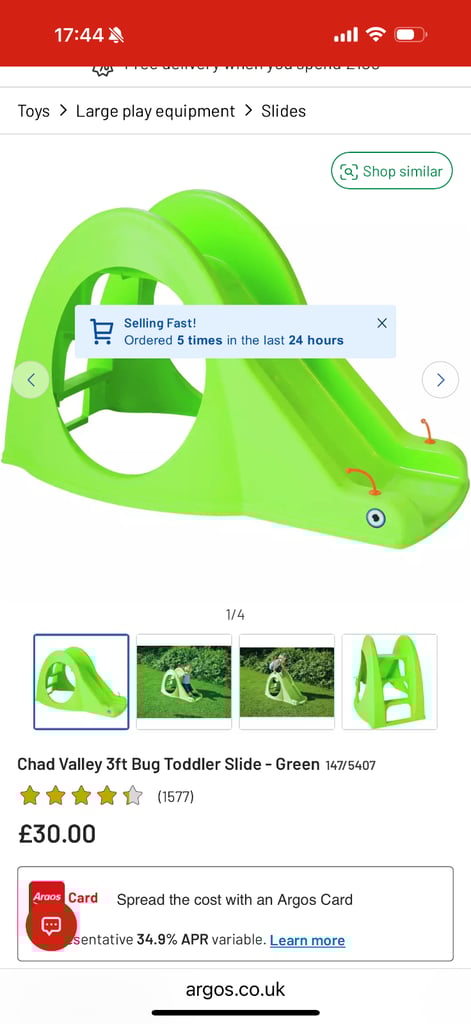Screen dimensions: 471x1024
Task: Open Large play equipment breadcrumb
Action: (155, 111)
